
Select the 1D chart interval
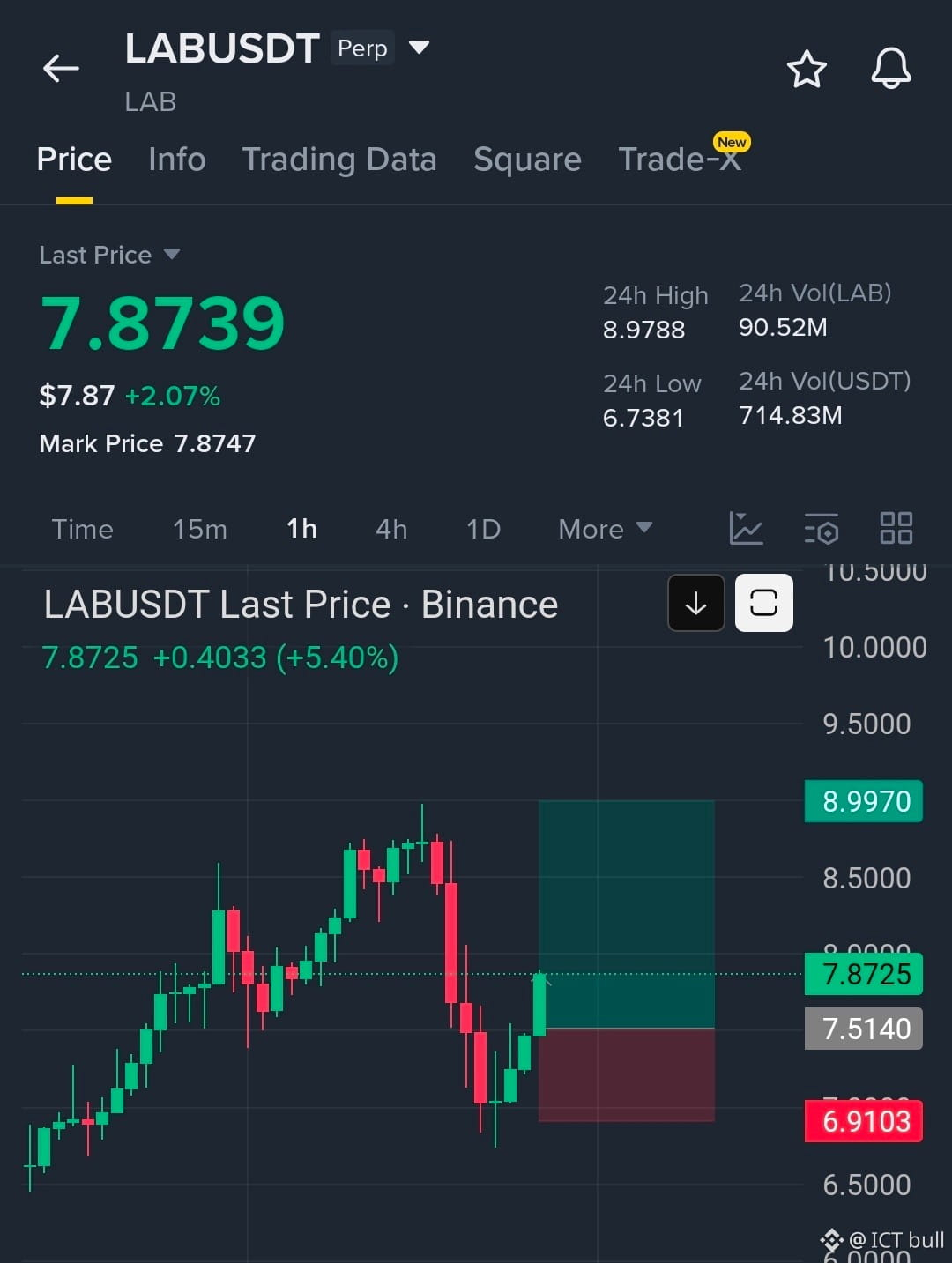483,529
